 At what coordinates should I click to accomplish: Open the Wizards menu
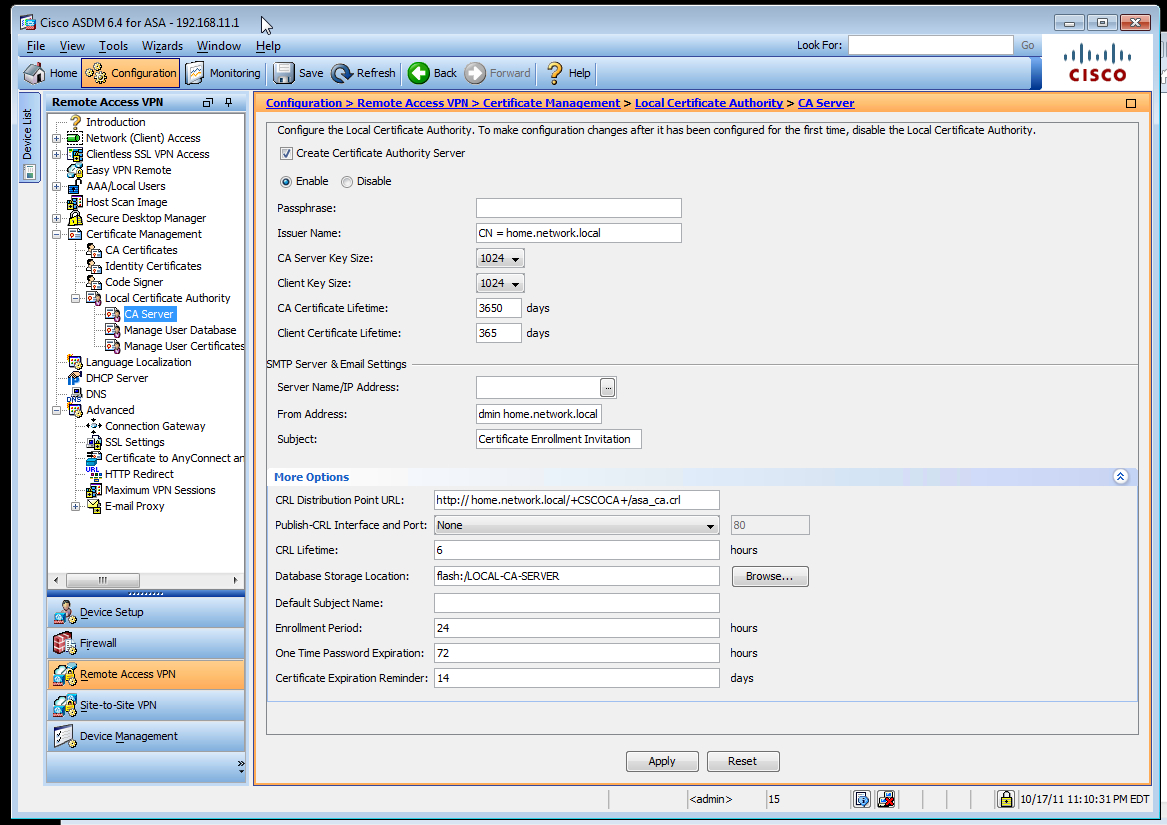[x=162, y=46]
